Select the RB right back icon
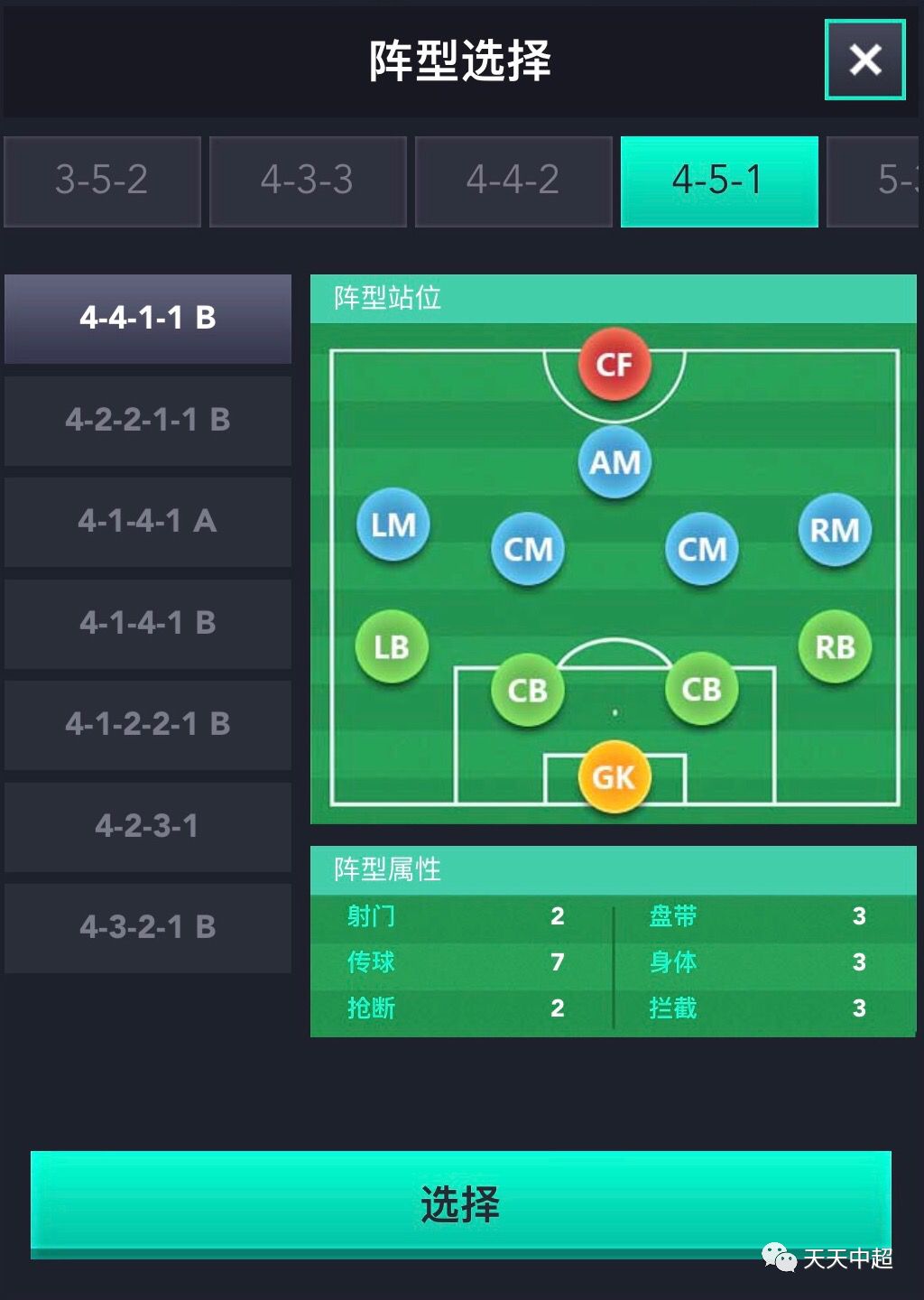 (x=835, y=646)
